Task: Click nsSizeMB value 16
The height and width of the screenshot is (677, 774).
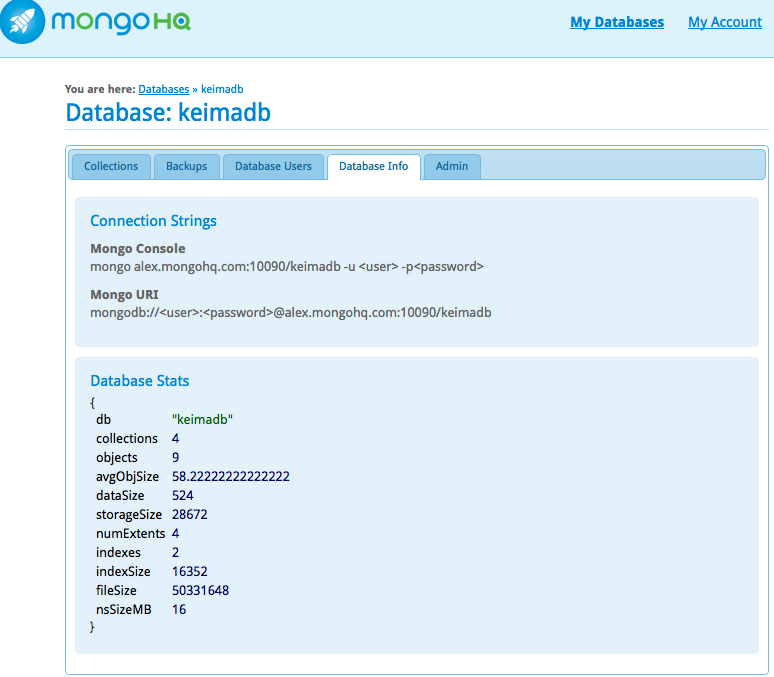Action: pyautogui.click(x=179, y=610)
